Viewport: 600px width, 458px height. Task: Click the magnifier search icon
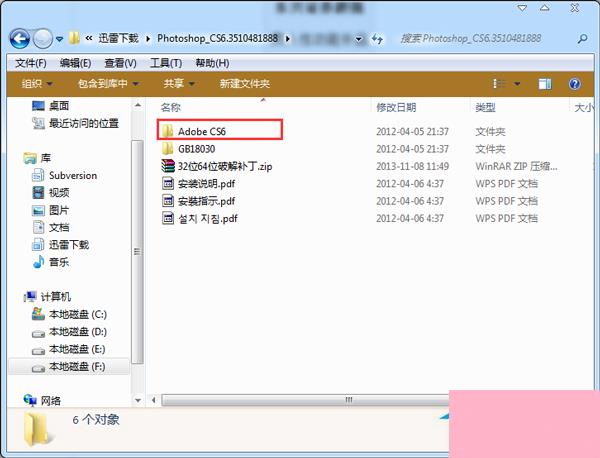coord(582,38)
